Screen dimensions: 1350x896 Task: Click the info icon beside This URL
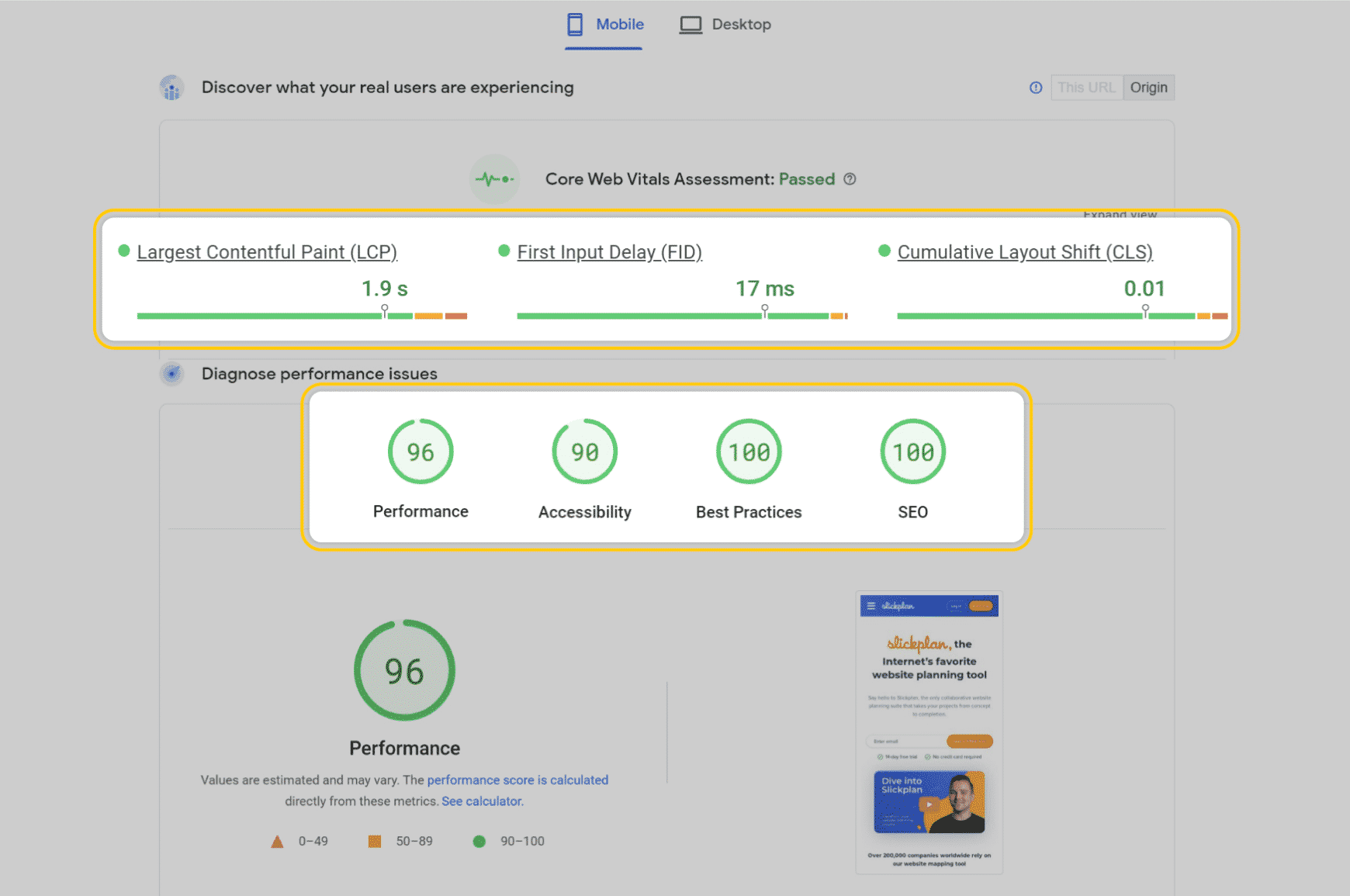[1036, 88]
